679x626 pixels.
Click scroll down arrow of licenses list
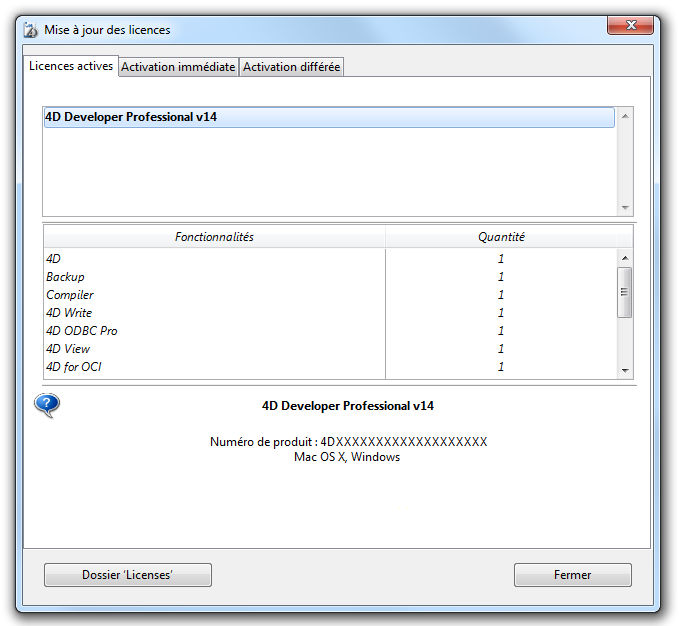625,208
